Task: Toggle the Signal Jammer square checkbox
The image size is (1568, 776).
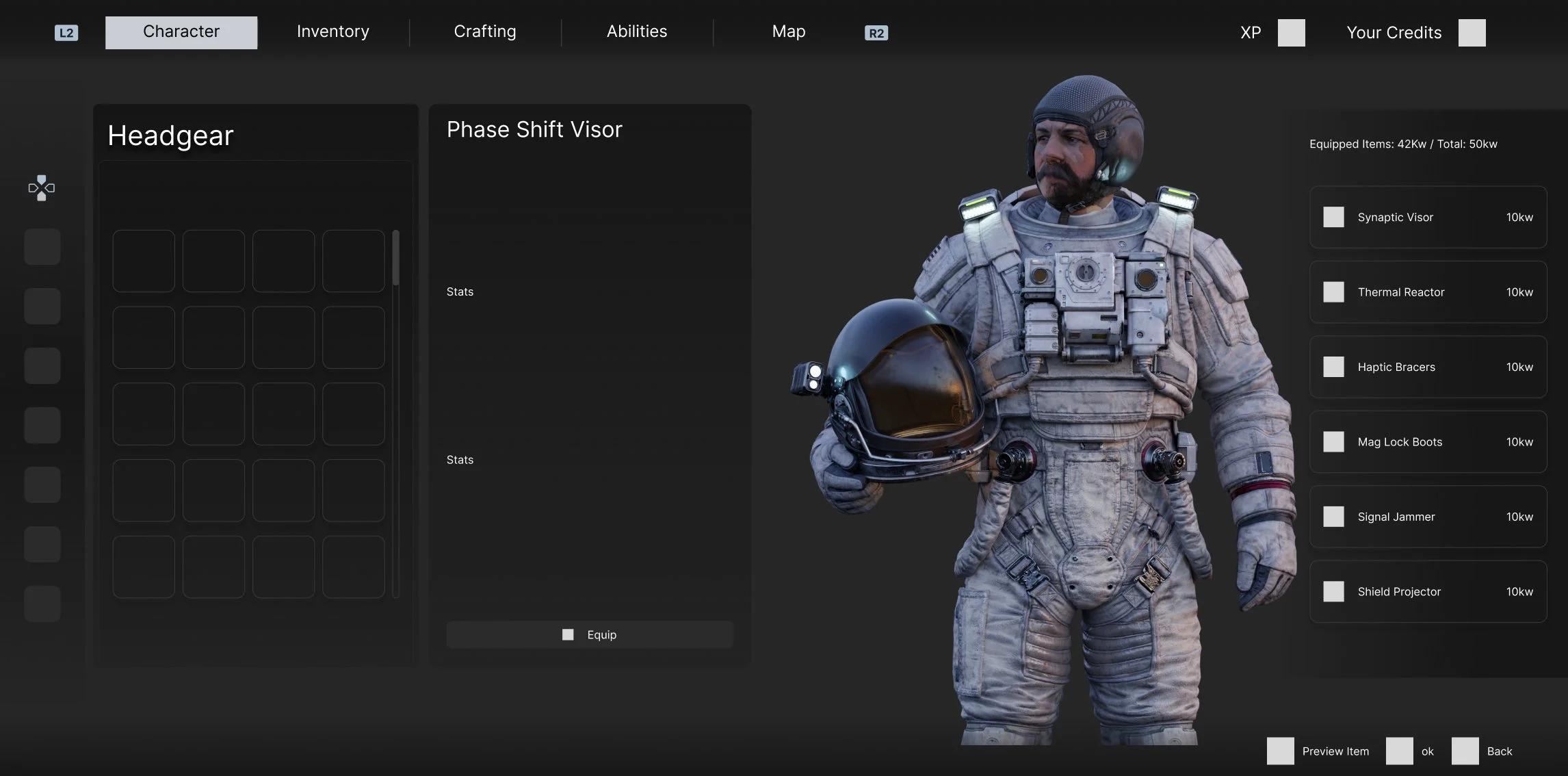Action: (1333, 517)
